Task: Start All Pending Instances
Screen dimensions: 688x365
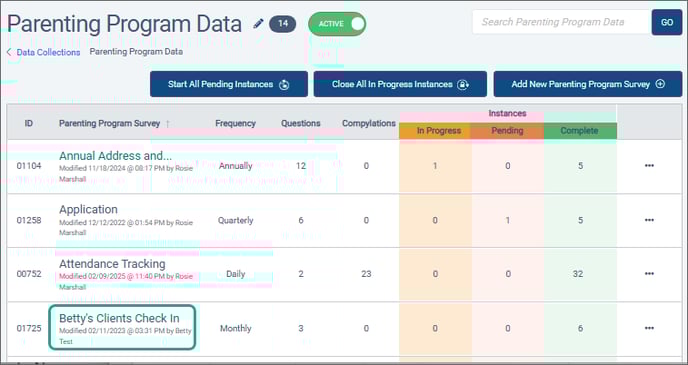Action: 229,84
